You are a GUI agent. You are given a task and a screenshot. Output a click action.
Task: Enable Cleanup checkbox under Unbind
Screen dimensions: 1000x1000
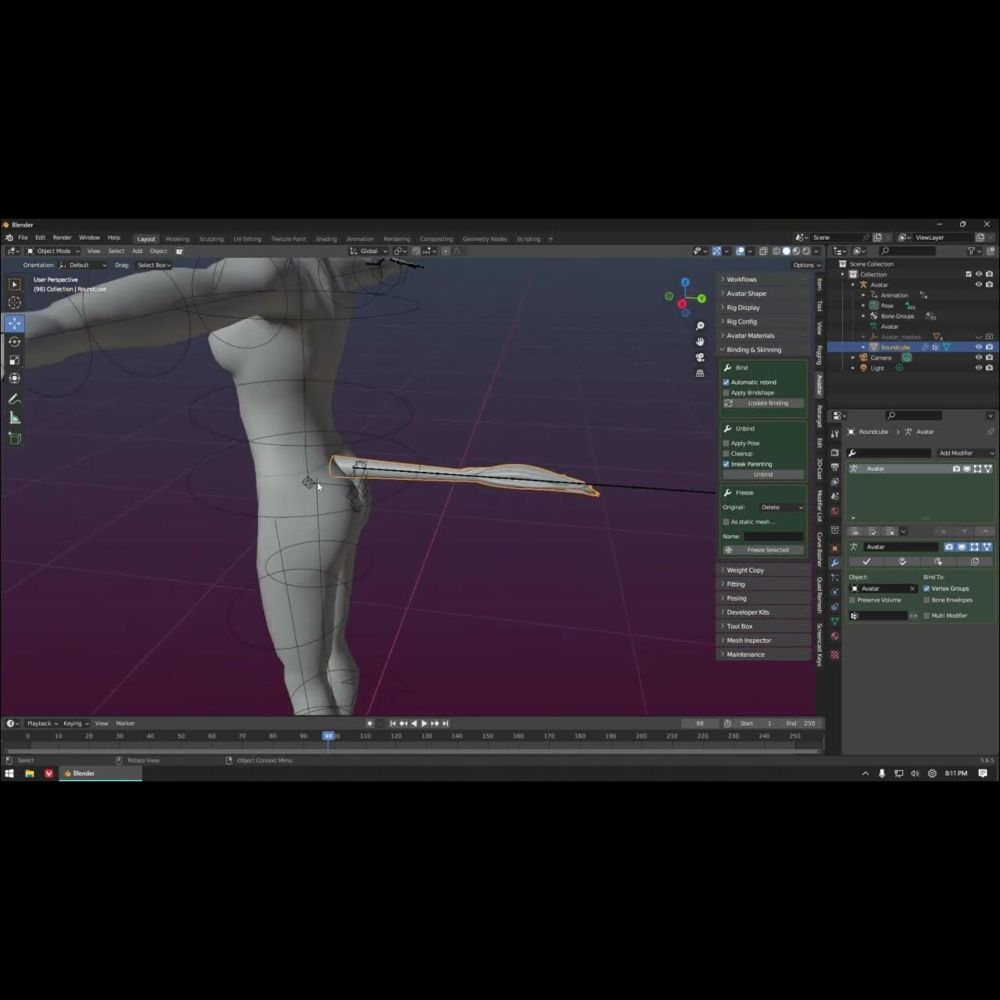[726, 453]
